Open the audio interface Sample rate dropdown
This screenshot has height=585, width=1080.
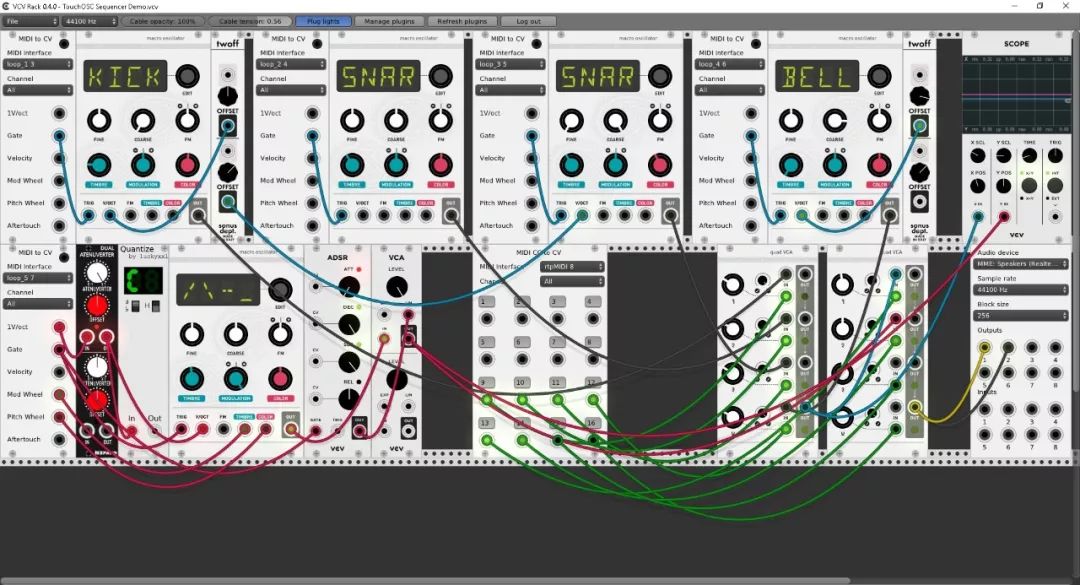point(1021,289)
